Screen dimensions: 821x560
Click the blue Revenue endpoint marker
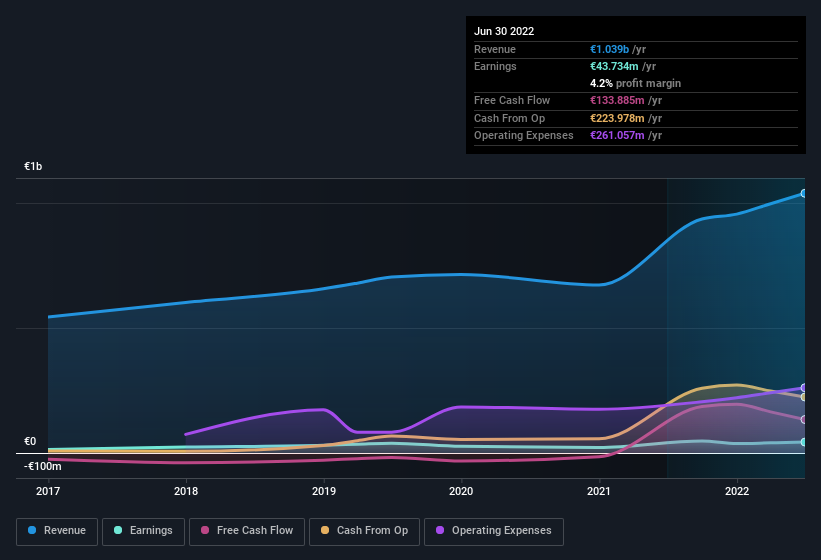pos(803,193)
